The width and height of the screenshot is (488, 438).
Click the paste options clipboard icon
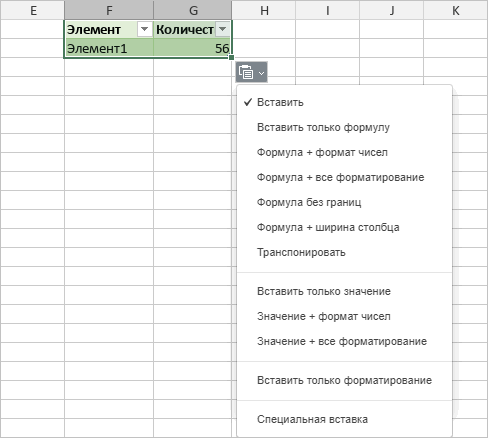tap(246, 72)
